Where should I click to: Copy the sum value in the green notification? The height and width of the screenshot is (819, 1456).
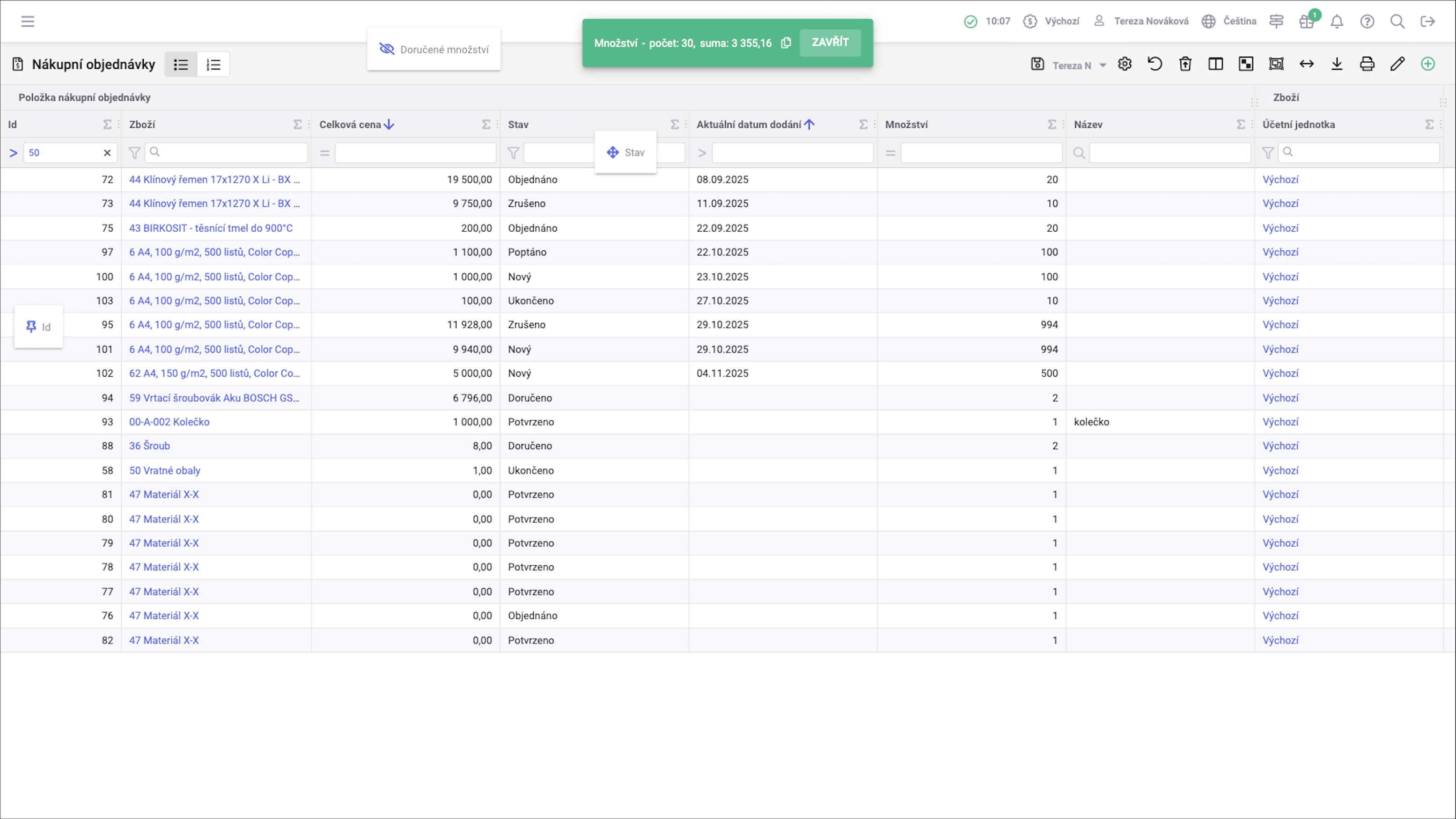click(x=786, y=43)
